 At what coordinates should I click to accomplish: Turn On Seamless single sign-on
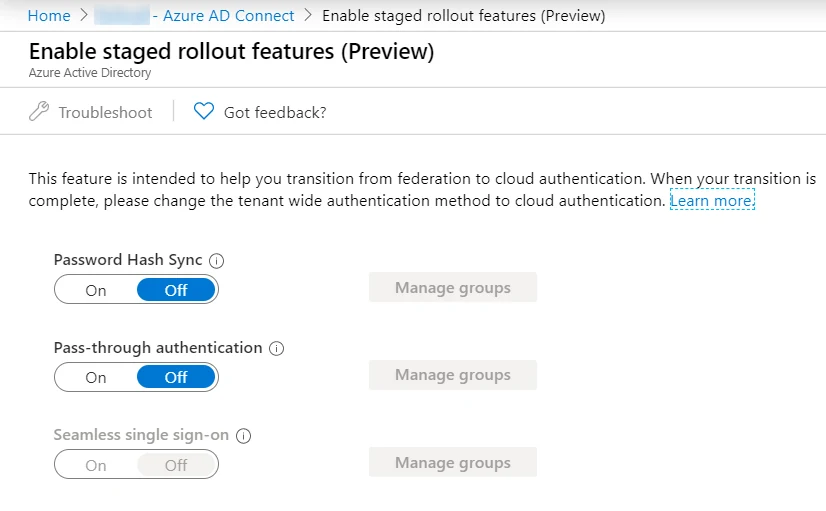pyautogui.click(x=96, y=465)
